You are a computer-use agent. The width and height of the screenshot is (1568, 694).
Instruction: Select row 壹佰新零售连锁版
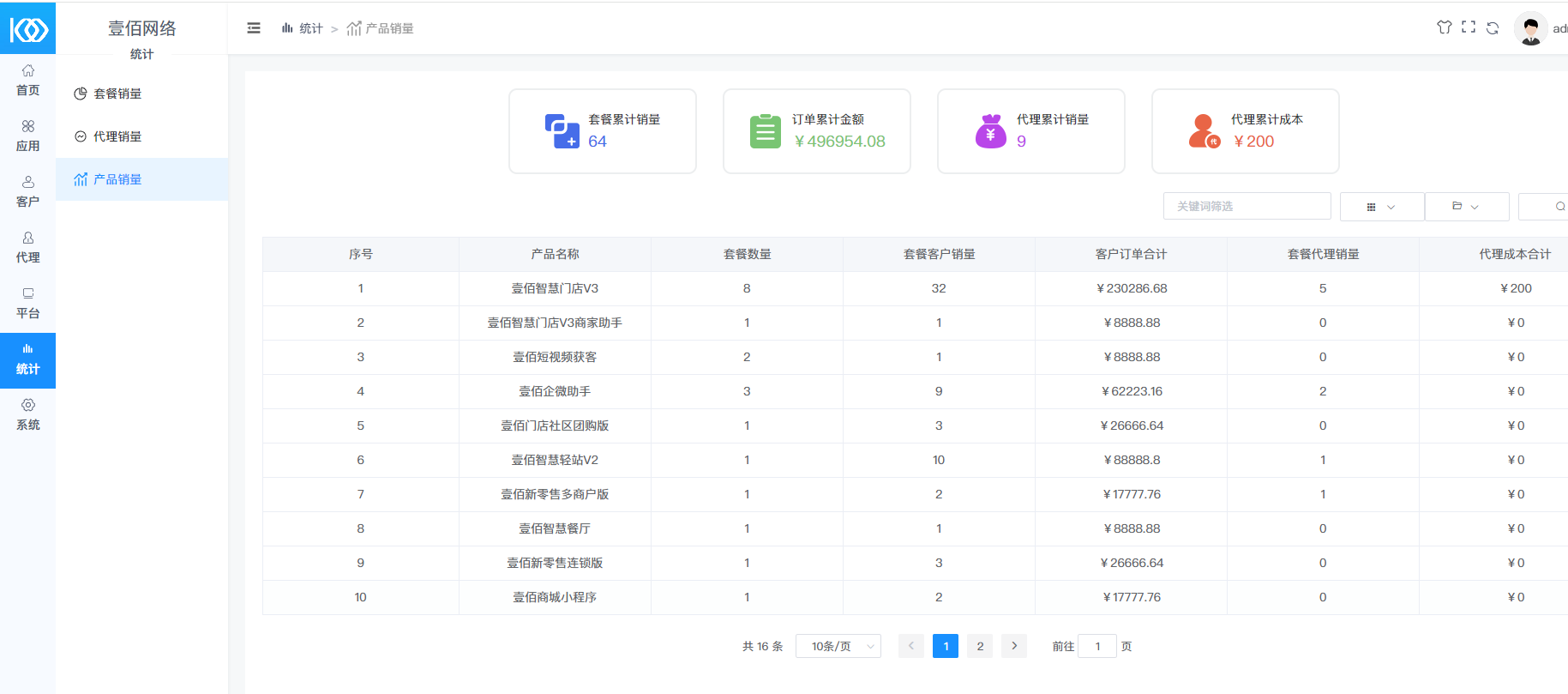[915, 563]
